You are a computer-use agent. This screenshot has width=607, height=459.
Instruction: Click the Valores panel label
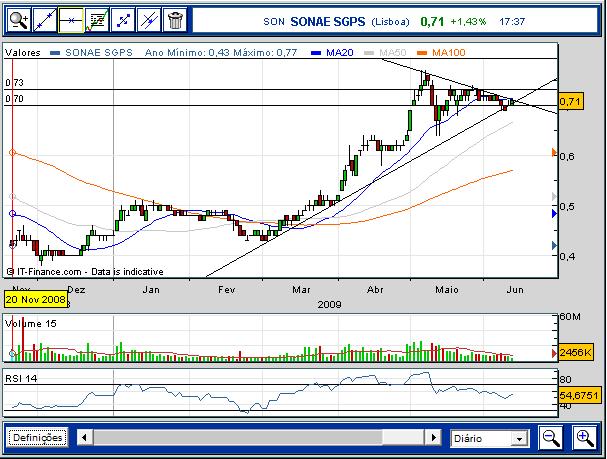[x=22, y=53]
